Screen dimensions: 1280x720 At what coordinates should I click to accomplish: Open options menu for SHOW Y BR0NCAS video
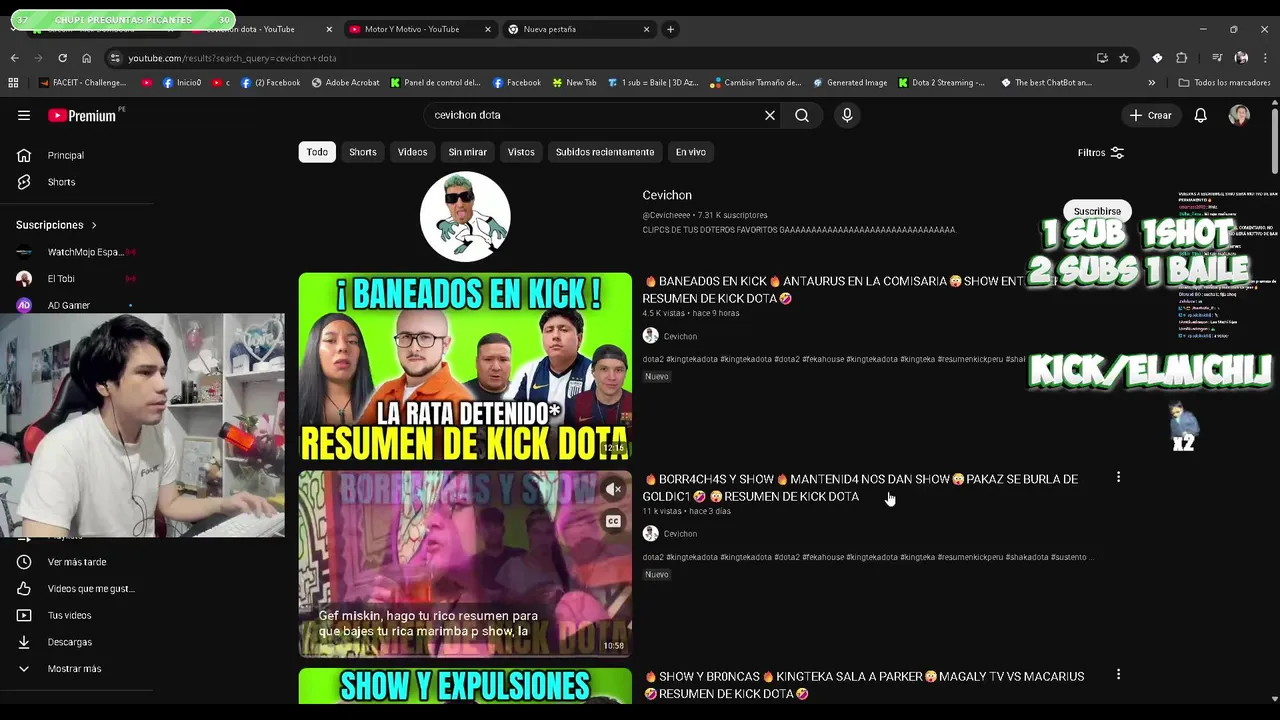click(1118, 675)
